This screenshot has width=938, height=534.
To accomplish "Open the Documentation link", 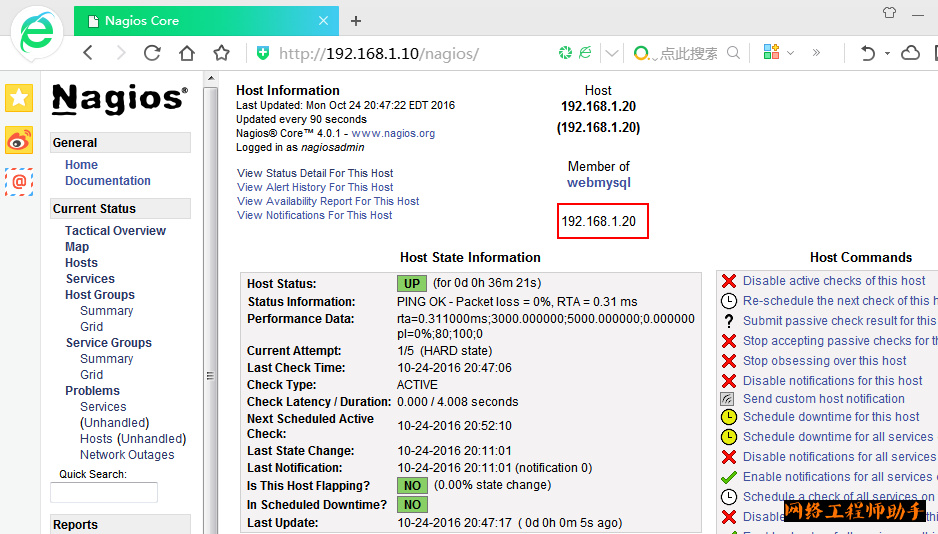I will click(x=108, y=181).
